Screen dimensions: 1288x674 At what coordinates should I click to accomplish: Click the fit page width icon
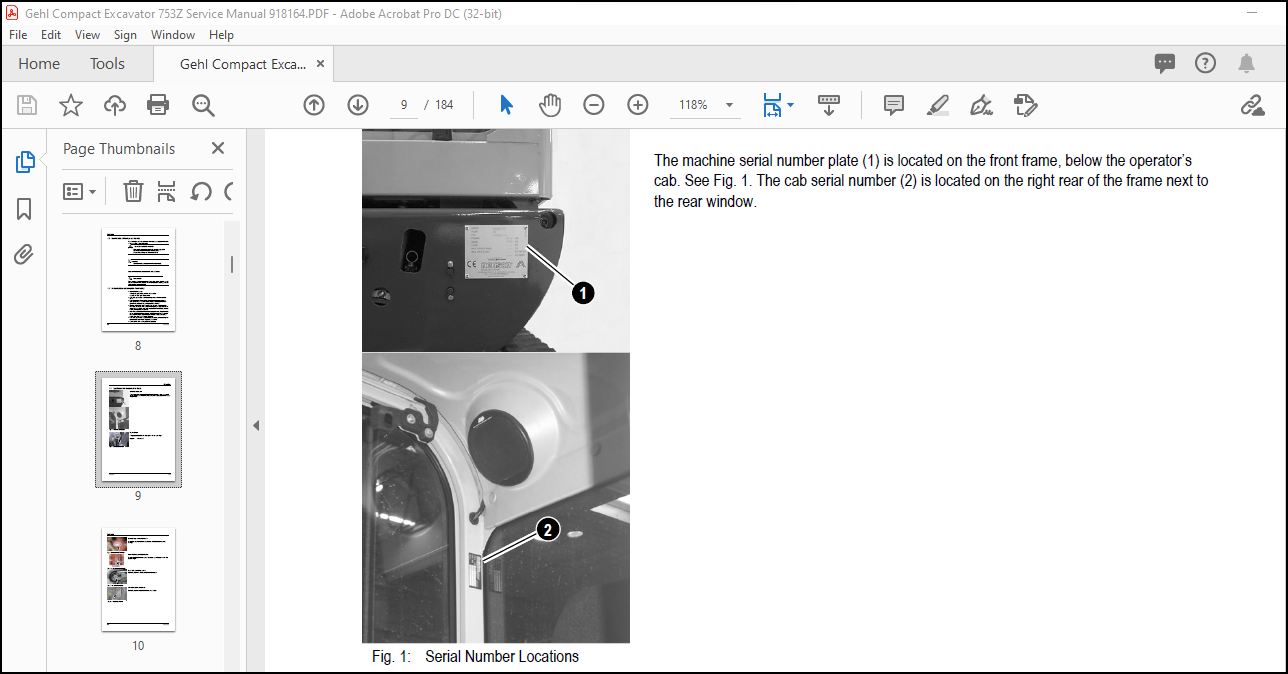pyautogui.click(x=772, y=105)
